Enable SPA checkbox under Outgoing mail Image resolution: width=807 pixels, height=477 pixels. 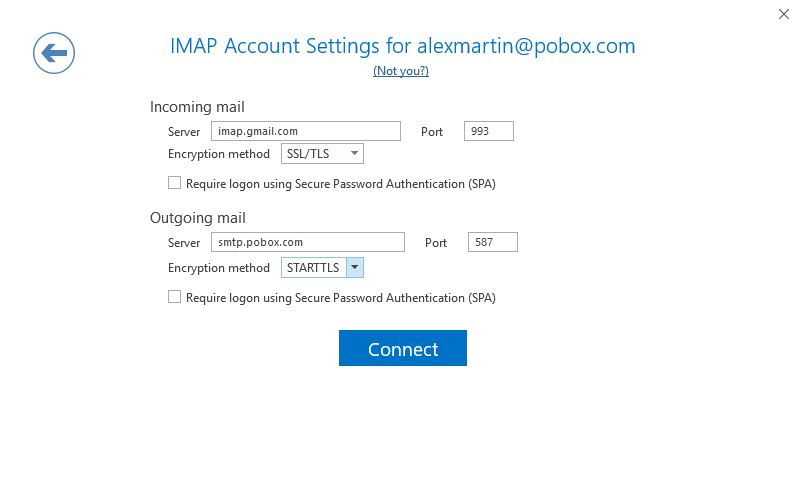point(174,297)
